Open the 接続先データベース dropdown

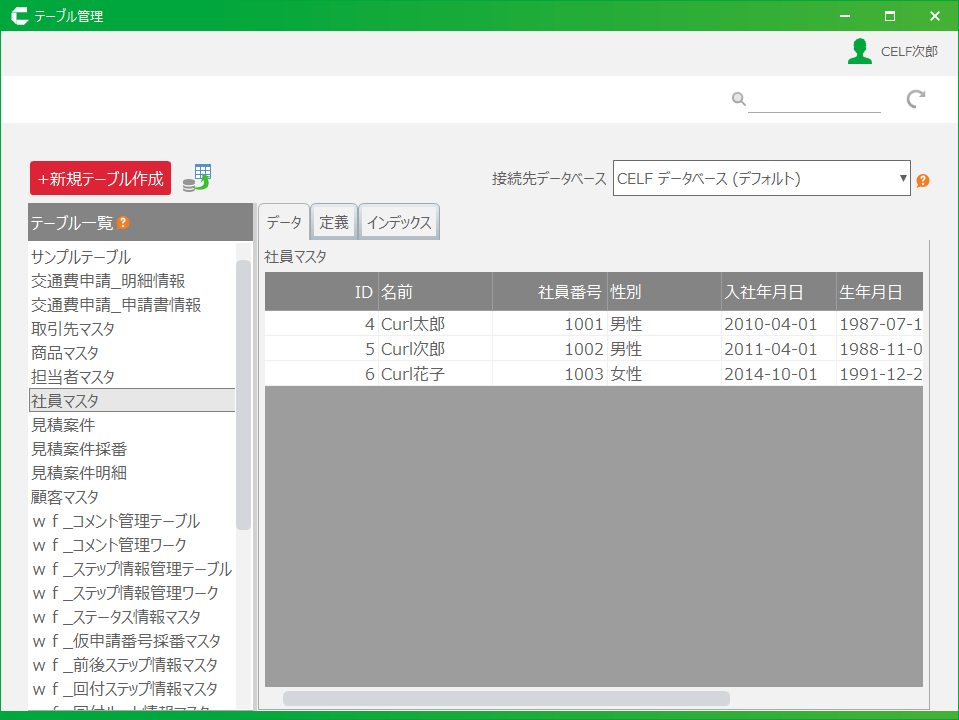click(x=761, y=179)
